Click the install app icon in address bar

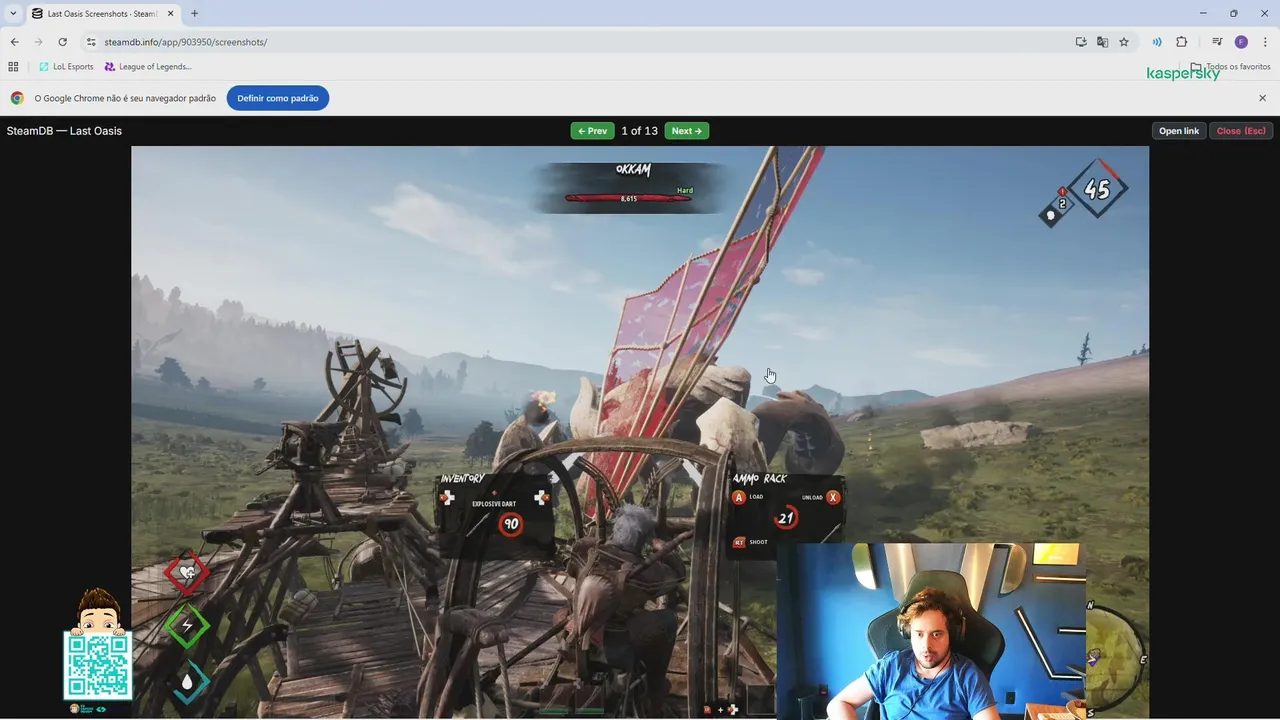[x=1081, y=42]
